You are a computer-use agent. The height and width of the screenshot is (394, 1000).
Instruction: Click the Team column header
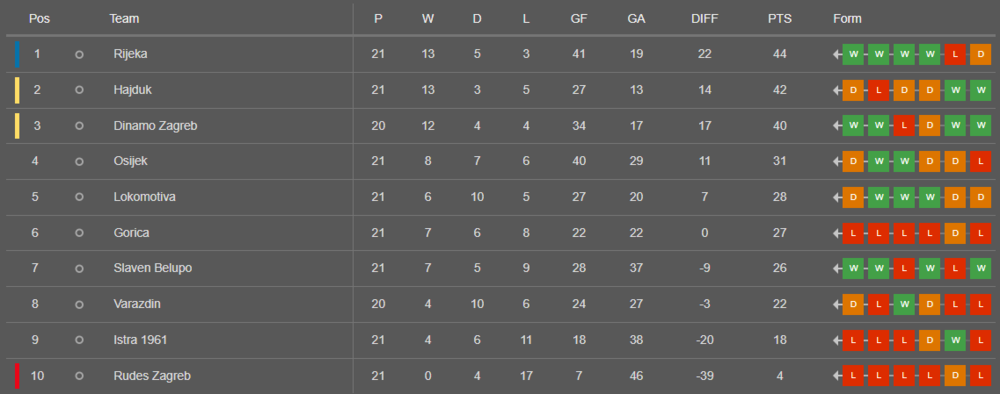tap(124, 19)
